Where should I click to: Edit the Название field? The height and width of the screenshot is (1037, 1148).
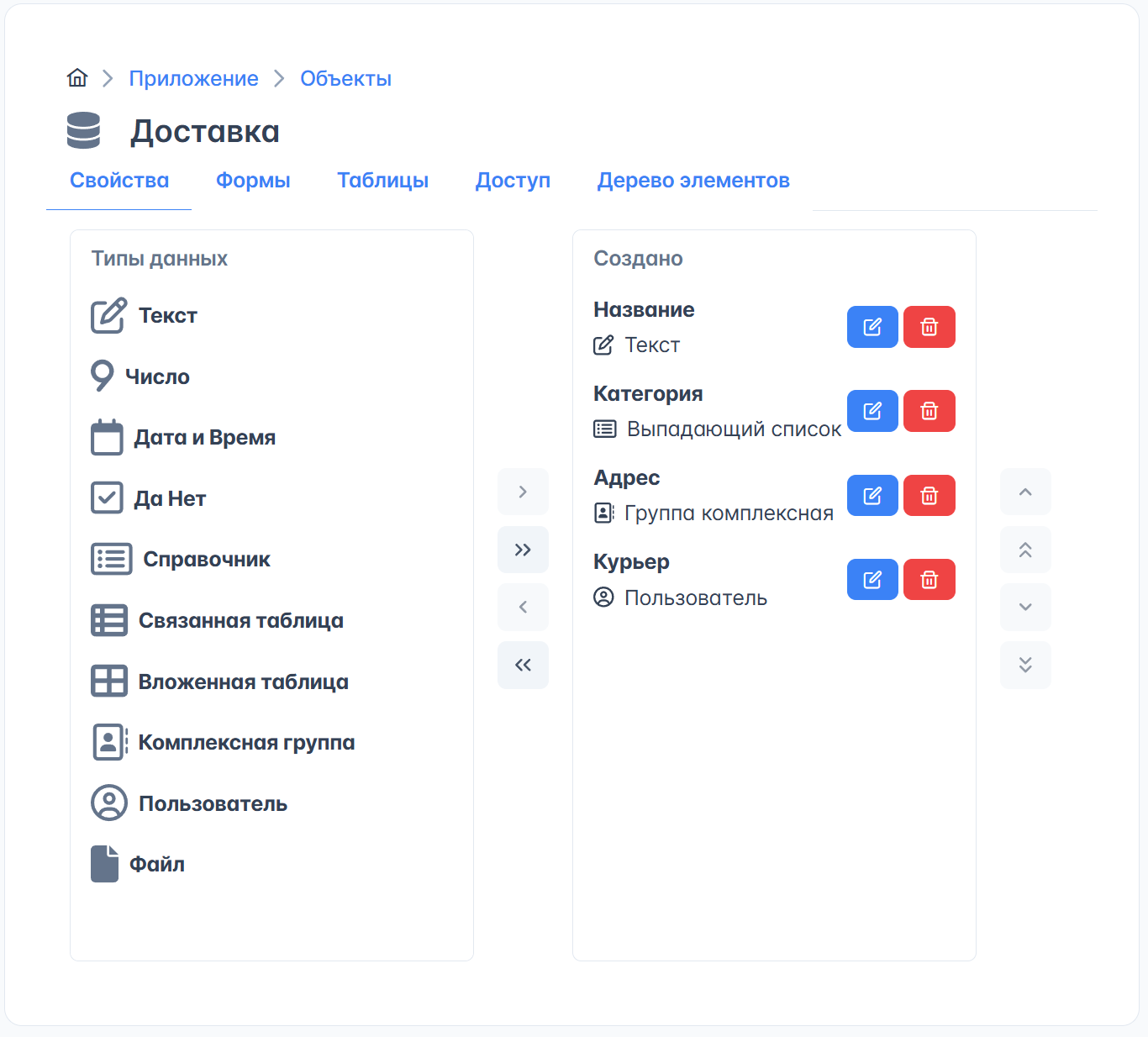872,327
